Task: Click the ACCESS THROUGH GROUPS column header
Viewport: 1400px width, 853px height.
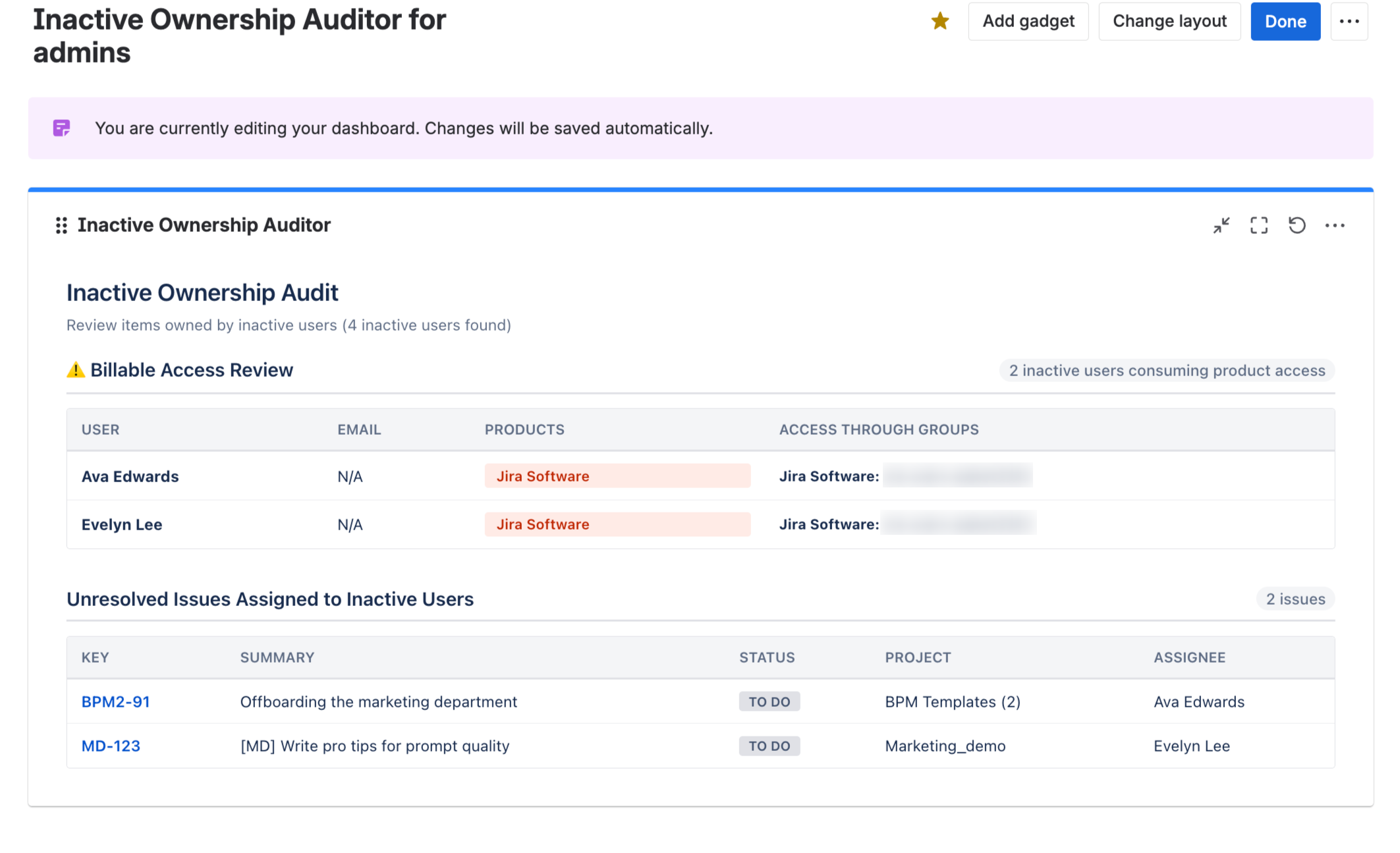Action: tap(879, 429)
